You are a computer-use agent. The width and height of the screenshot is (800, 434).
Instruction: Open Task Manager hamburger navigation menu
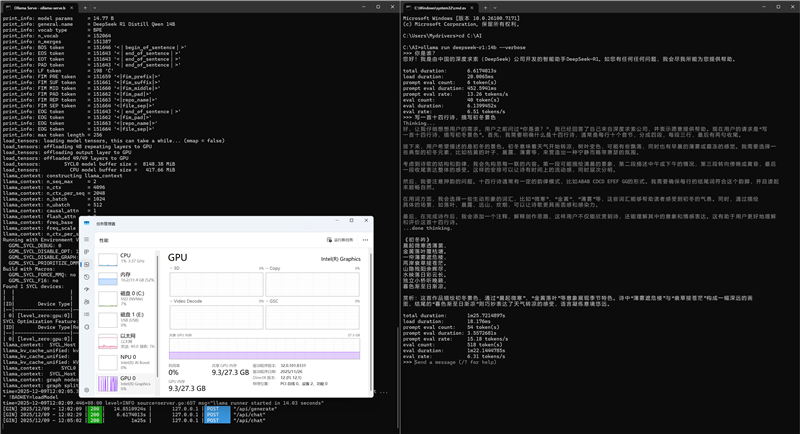click(87, 240)
